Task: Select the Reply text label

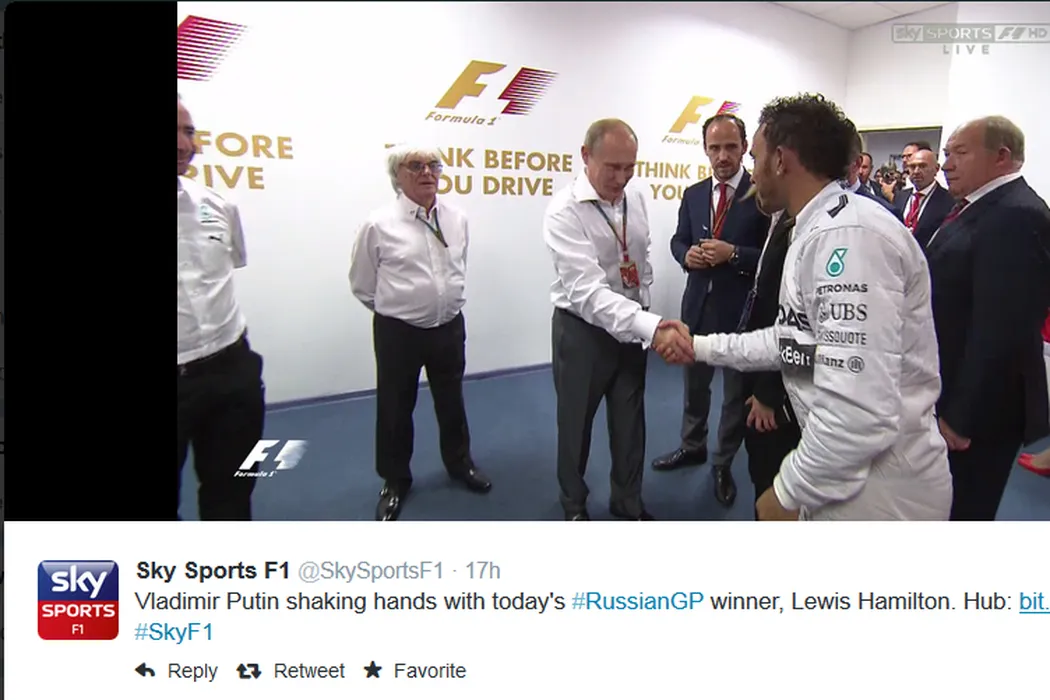Action: coord(192,671)
